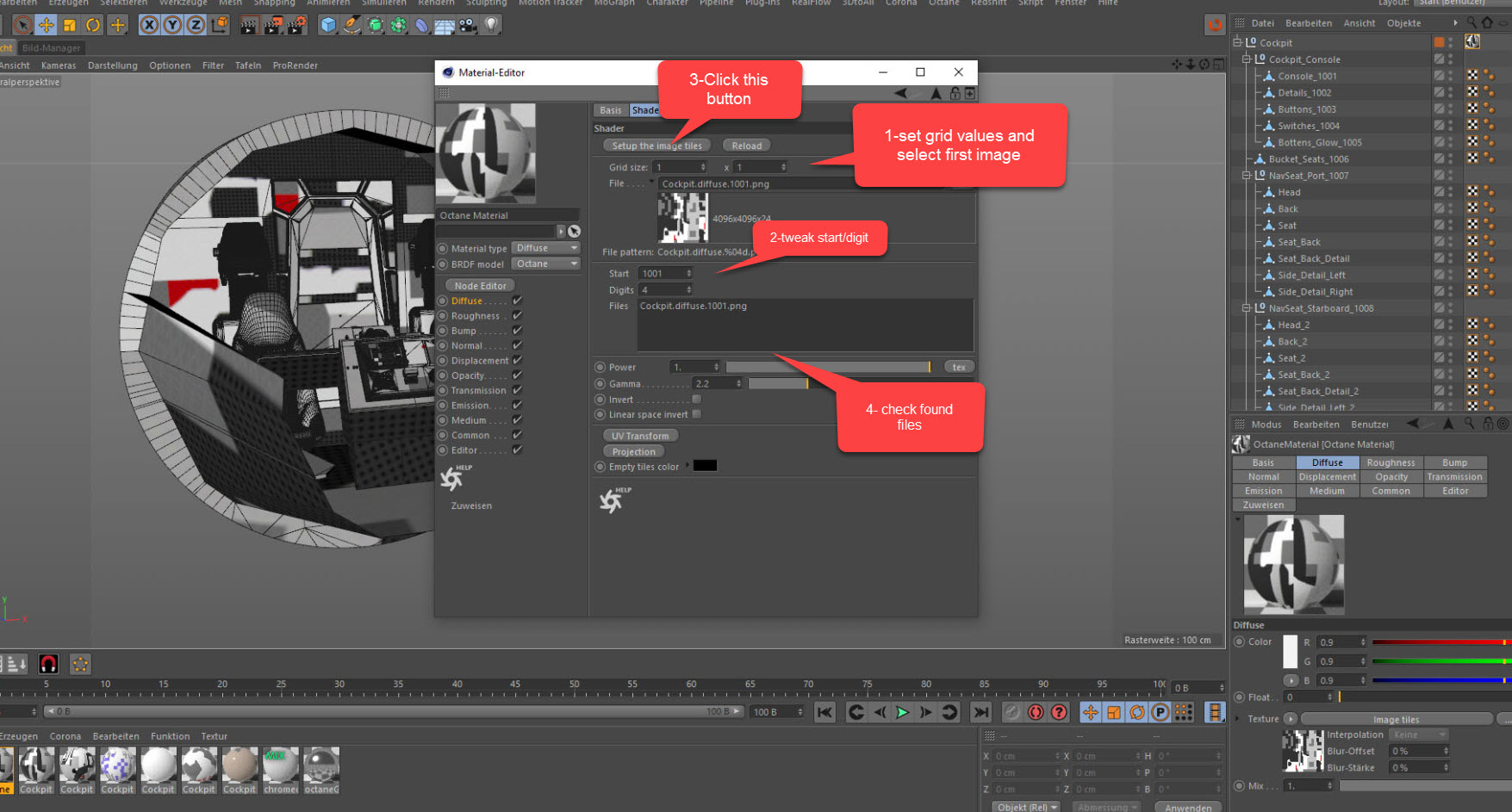
Task: Toggle X axis lock
Action: (x=149, y=25)
